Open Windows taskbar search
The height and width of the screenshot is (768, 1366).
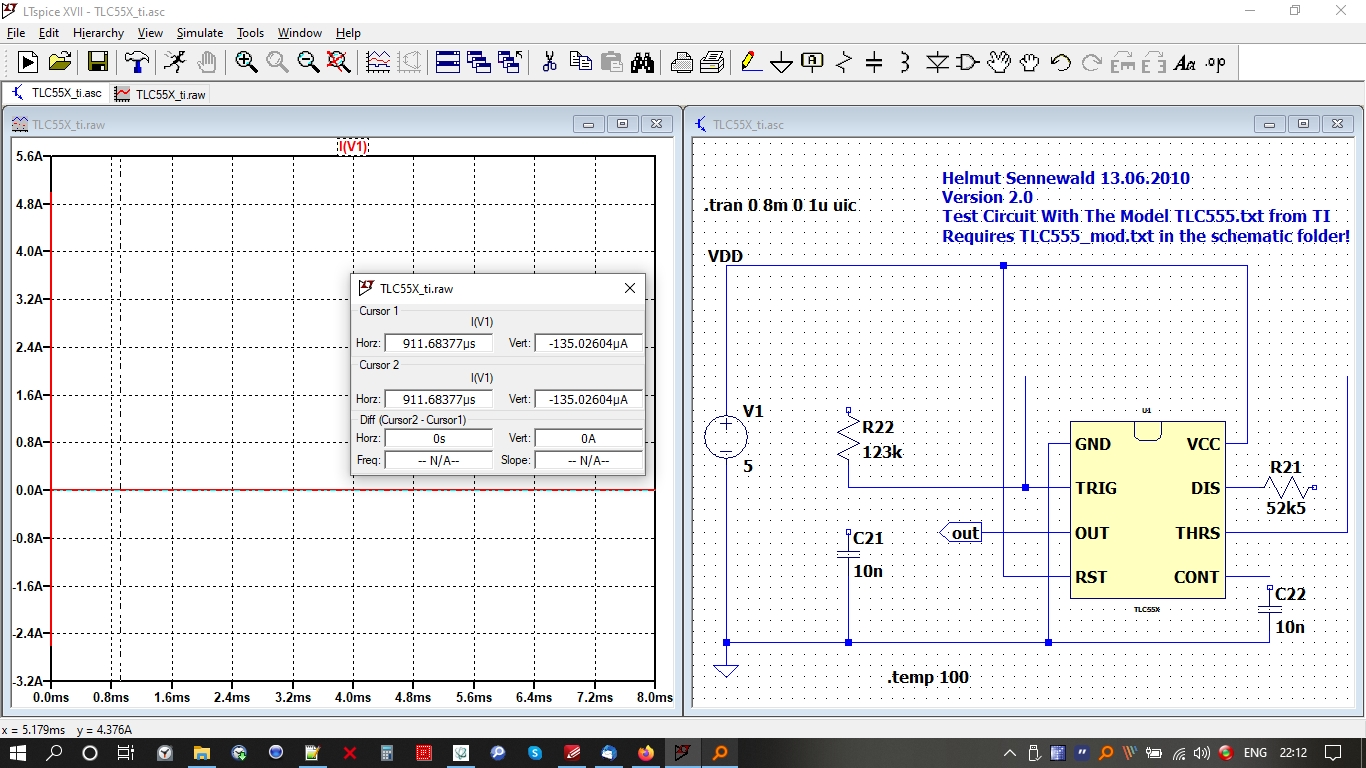(x=55, y=752)
